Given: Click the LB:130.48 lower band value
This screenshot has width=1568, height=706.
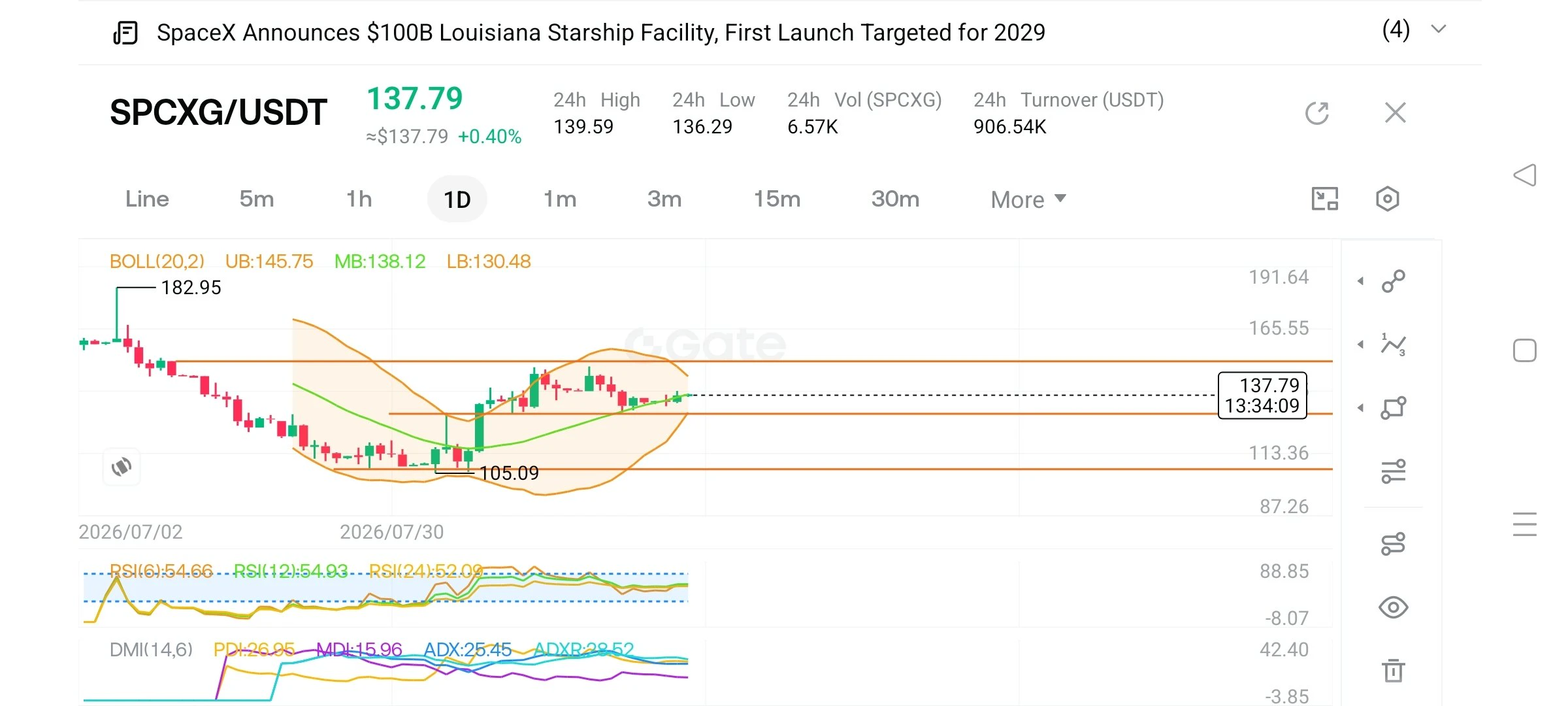Looking at the screenshot, I should [489, 261].
